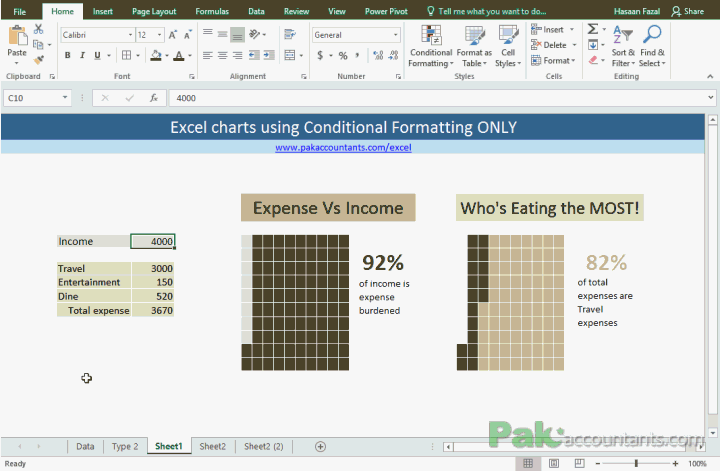Open the font size 12 dropdown
Screen dimensions: 720x471
[159, 35]
